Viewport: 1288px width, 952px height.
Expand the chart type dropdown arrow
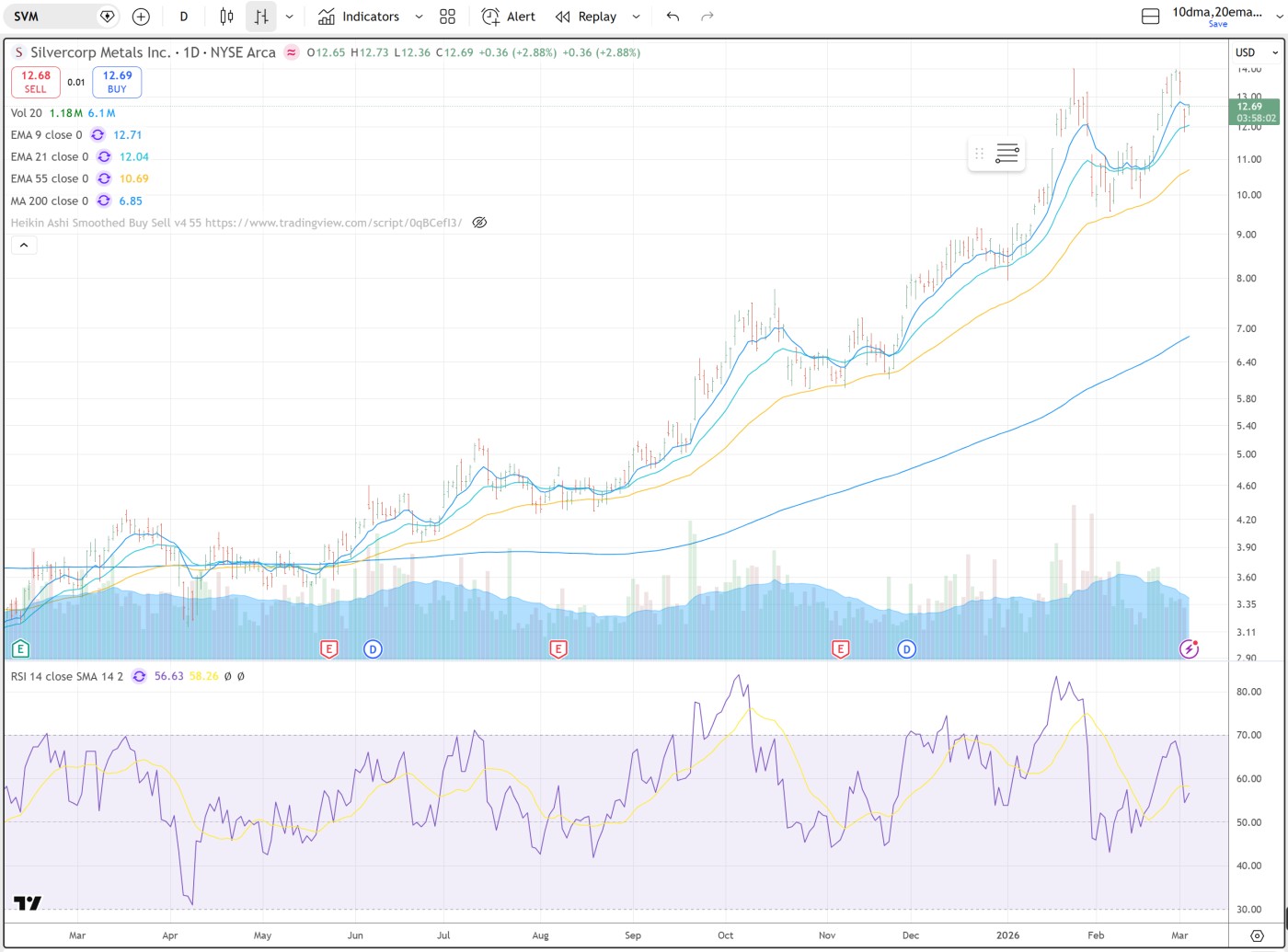tap(290, 17)
